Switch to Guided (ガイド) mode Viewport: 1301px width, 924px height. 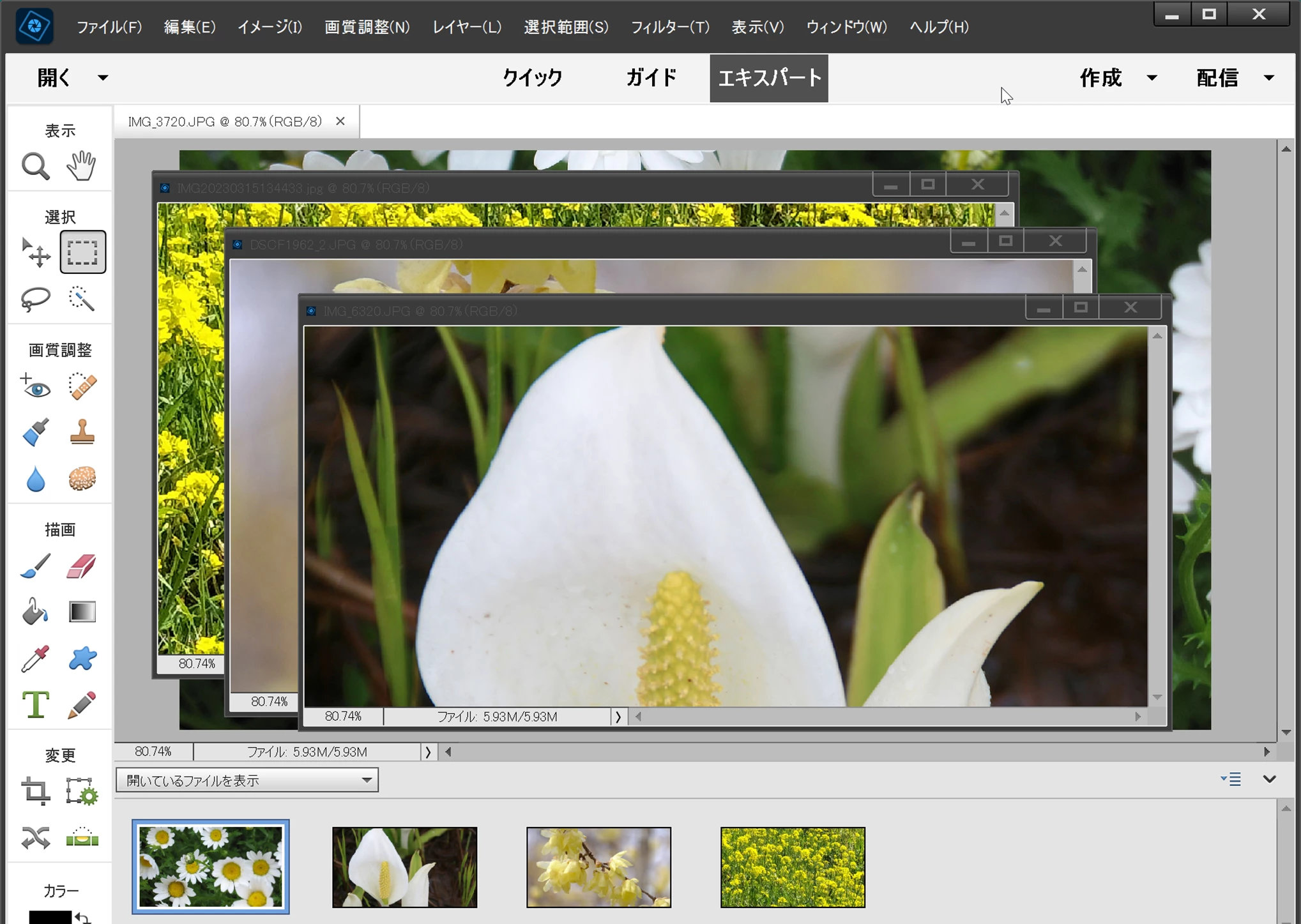tap(651, 78)
